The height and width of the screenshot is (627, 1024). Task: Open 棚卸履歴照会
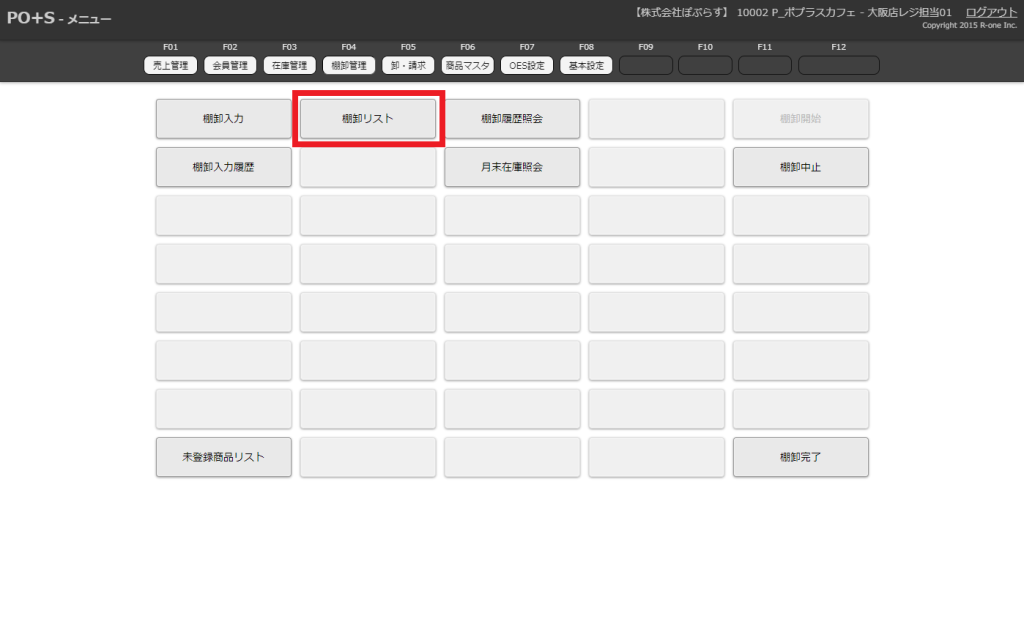[512, 119]
